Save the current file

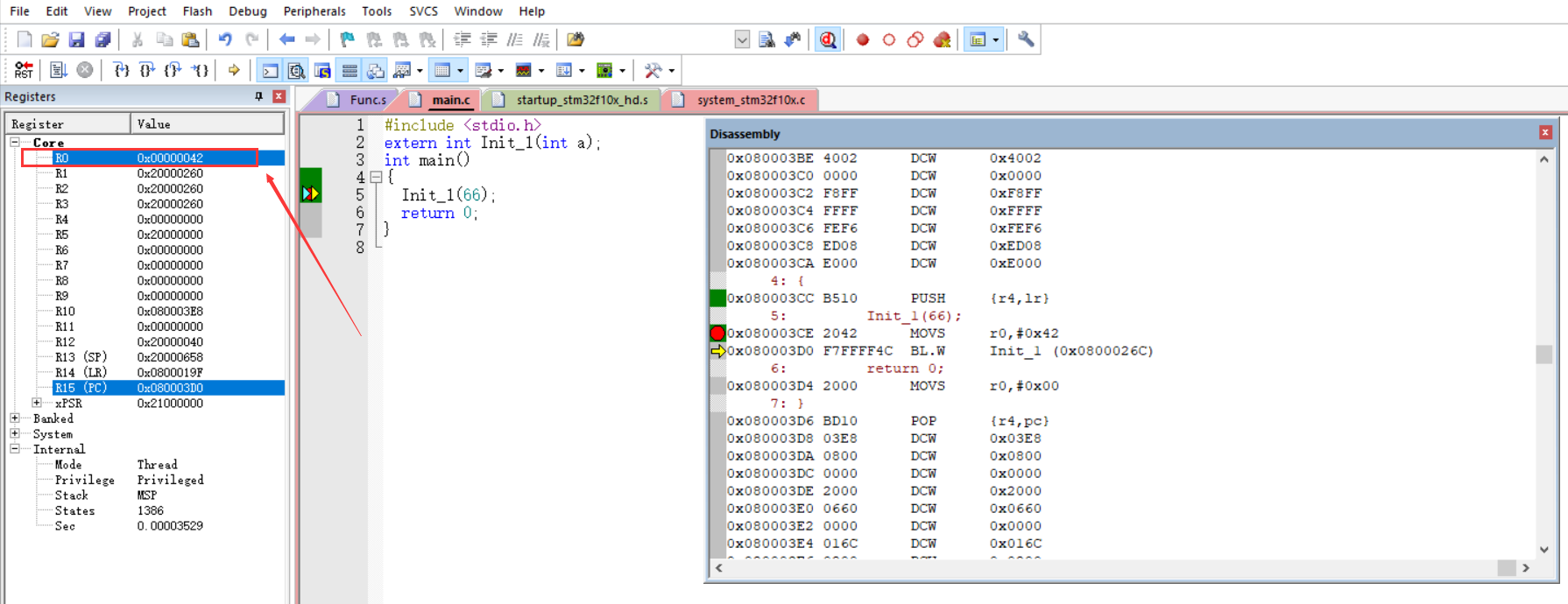coord(77,39)
